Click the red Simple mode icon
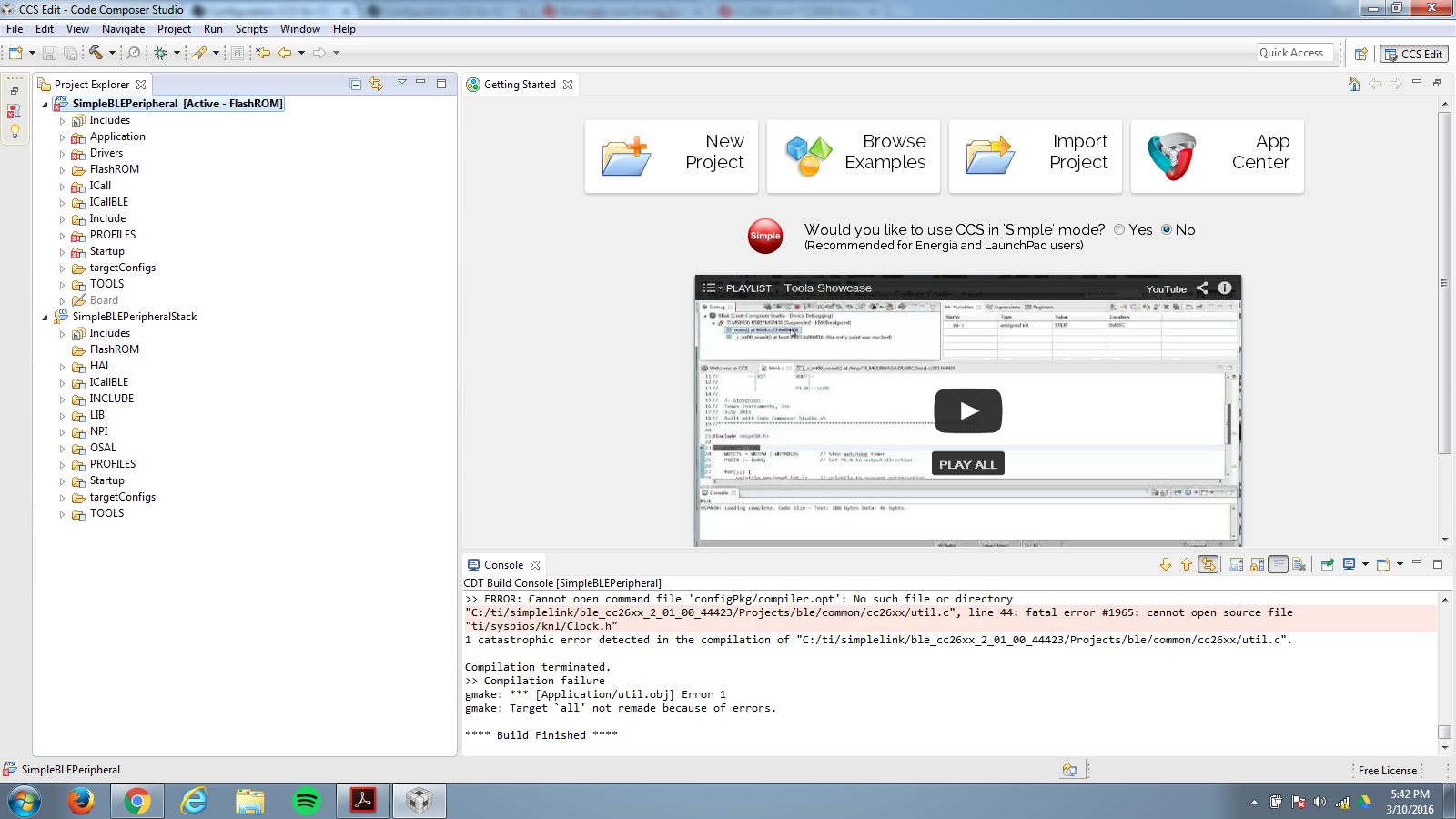Image resolution: width=1456 pixels, height=819 pixels. click(765, 236)
